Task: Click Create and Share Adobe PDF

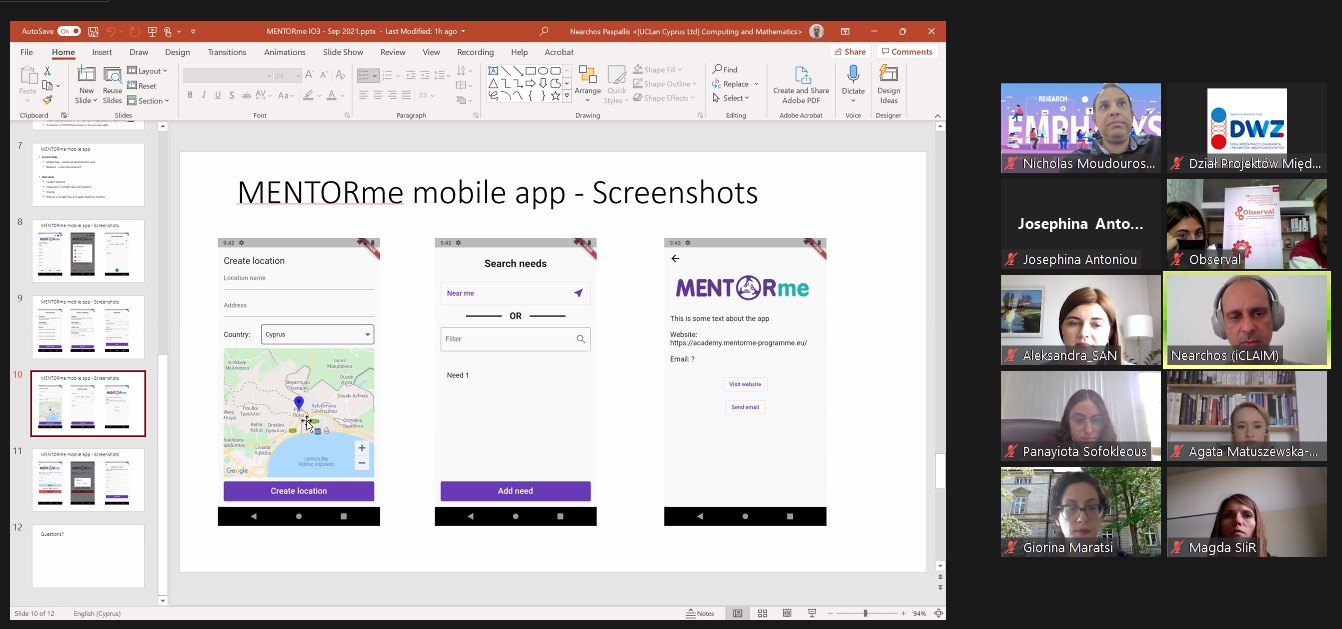Action: tap(801, 84)
